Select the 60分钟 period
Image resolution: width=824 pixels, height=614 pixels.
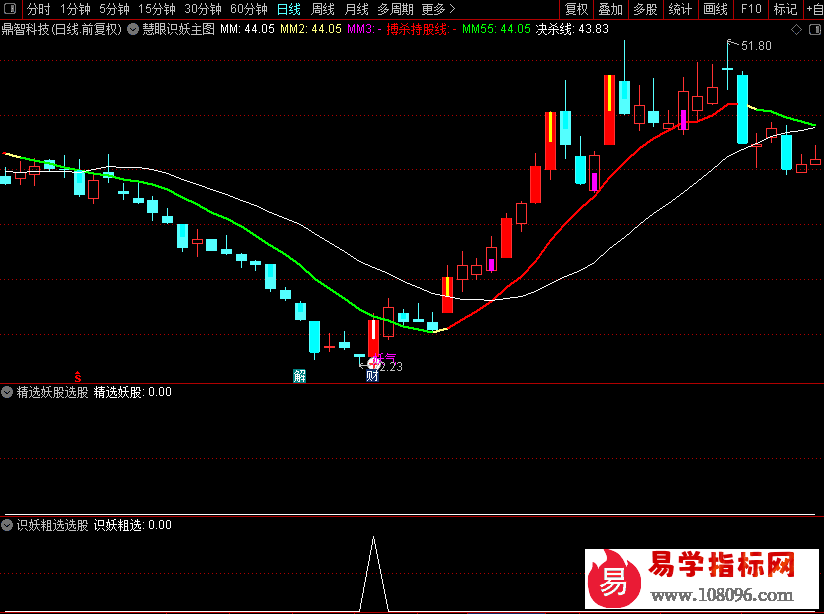(249, 9)
